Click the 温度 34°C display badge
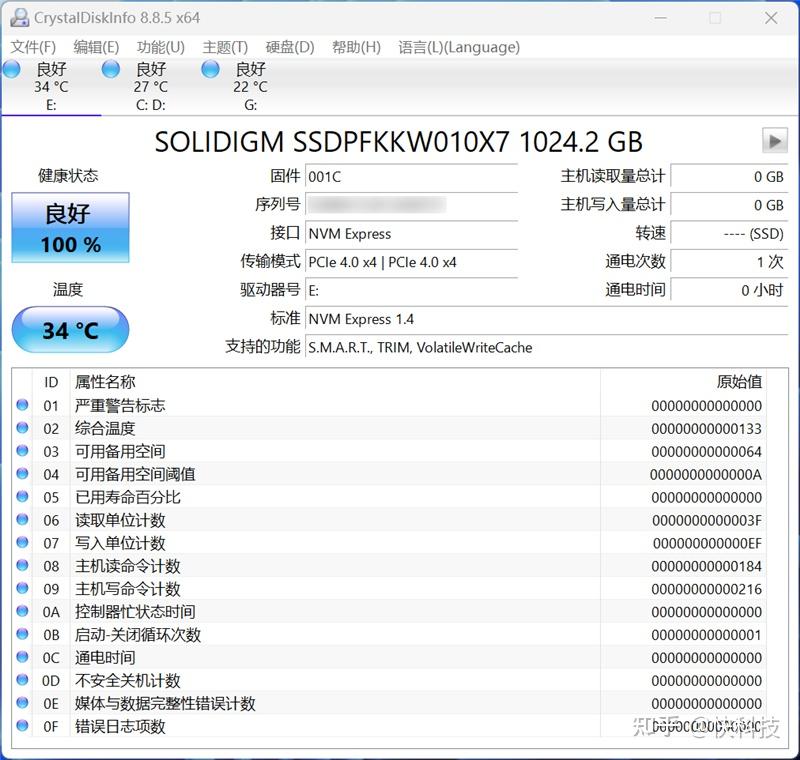Screen dimensions: 800x760 (70, 329)
